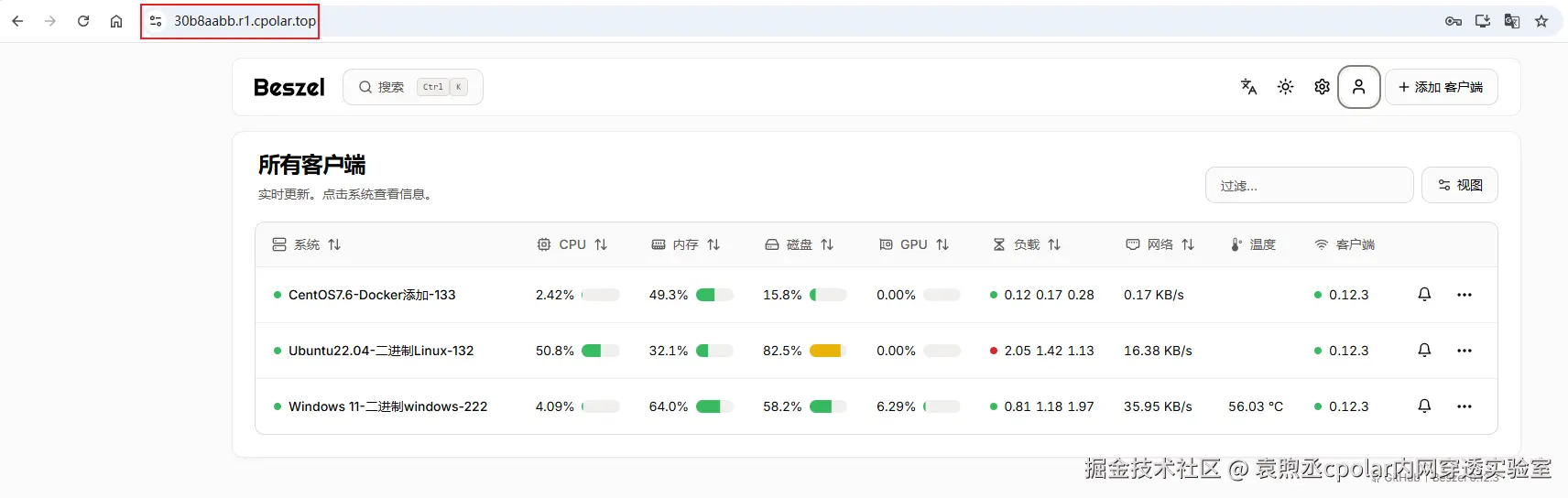
Task: Open CentOS7.6-Docker添加-133 system
Action: point(372,295)
